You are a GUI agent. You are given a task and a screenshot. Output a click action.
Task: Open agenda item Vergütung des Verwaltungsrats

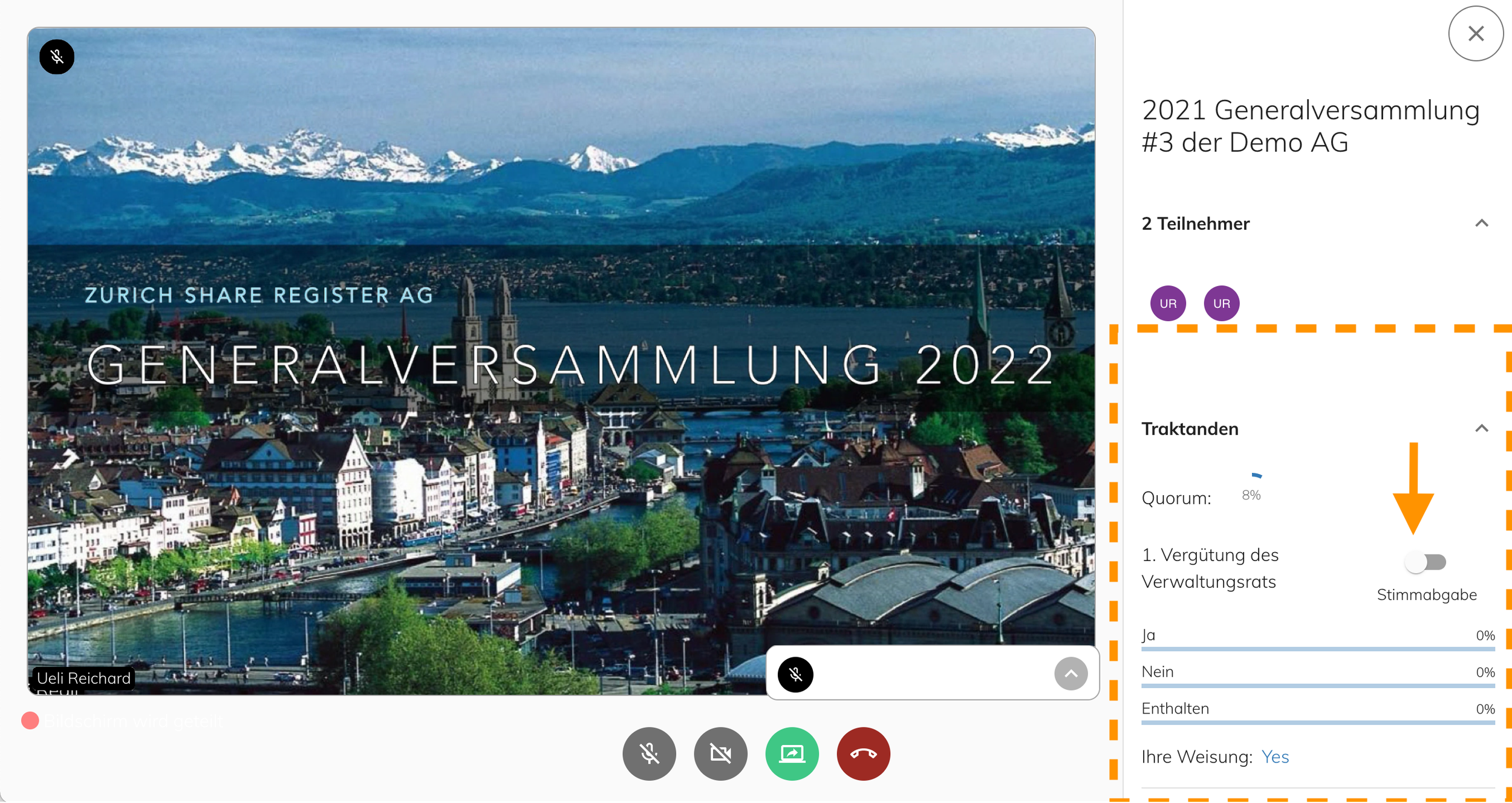(x=1210, y=568)
